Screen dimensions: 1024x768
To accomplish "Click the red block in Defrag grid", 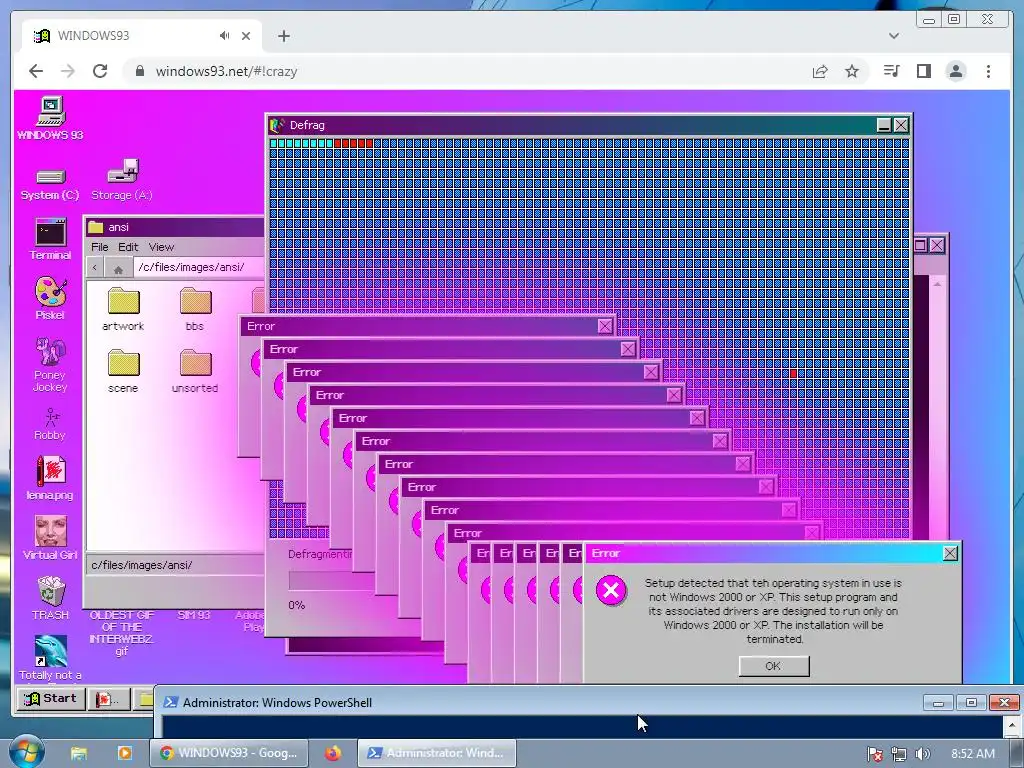I will [793, 374].
